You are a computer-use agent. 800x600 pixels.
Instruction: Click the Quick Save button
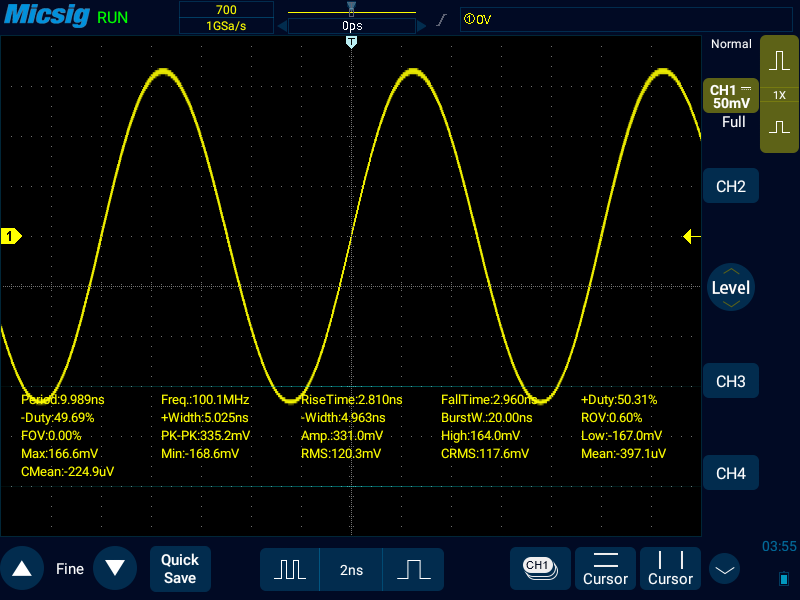tap(180, 569)
